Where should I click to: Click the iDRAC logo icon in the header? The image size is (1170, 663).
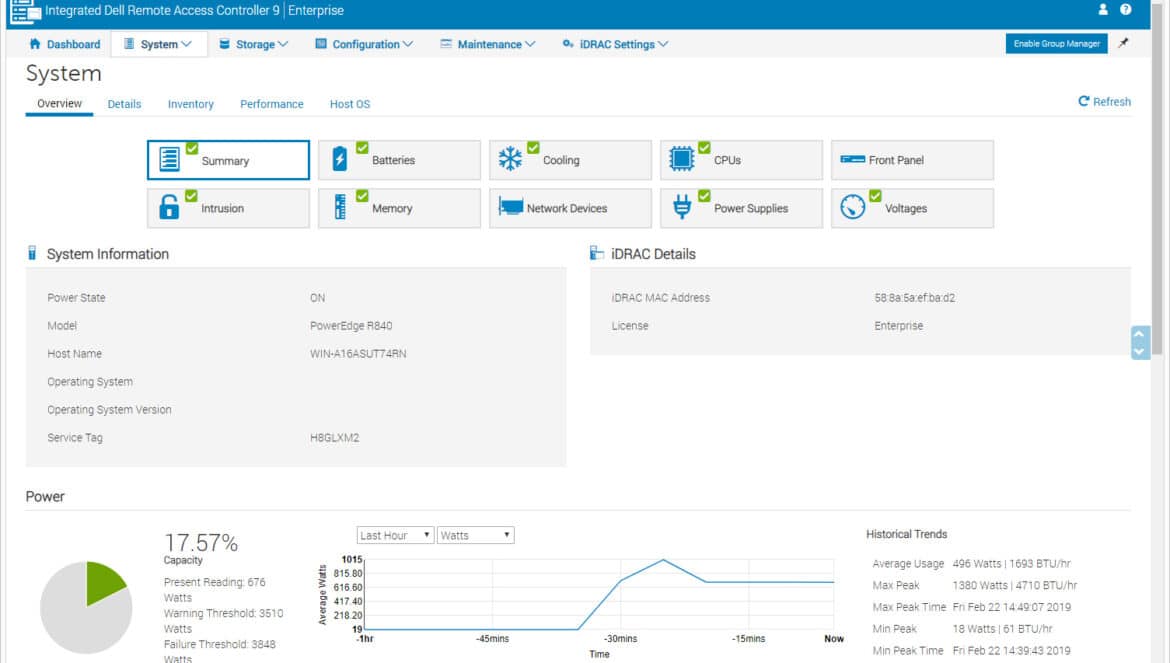(25, 11)
